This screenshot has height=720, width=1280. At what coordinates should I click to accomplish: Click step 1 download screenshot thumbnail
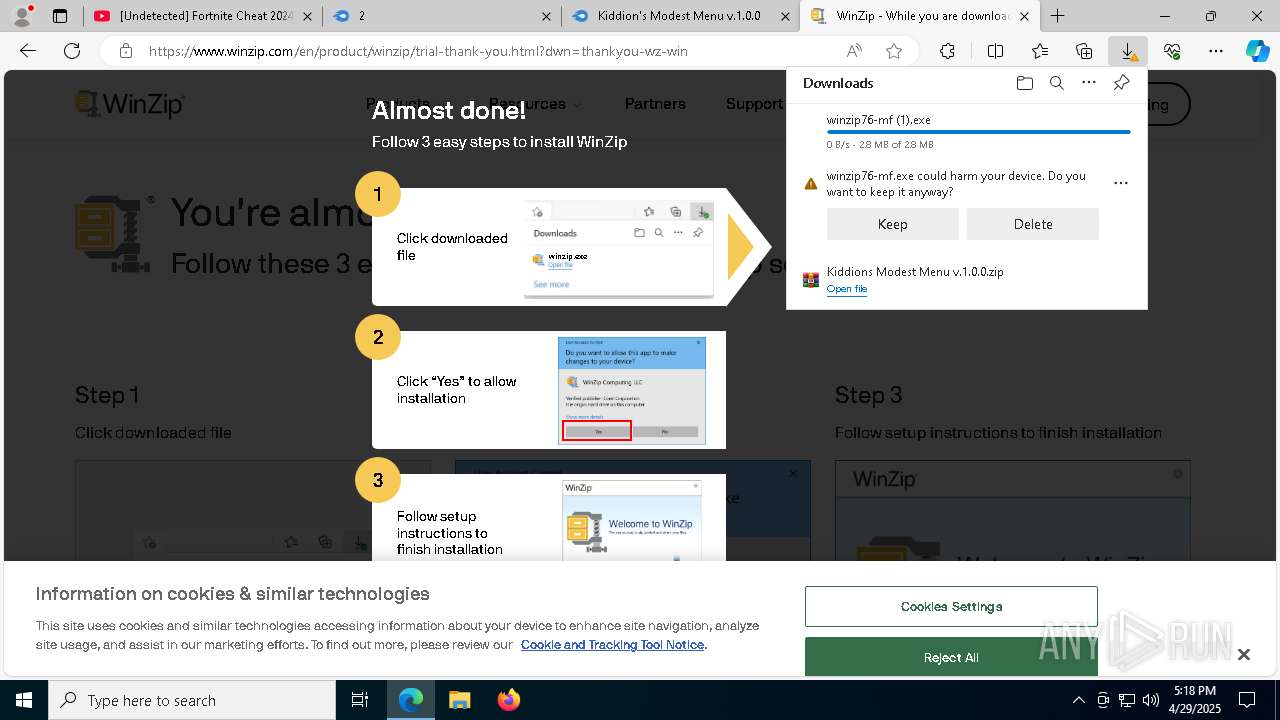point(619,248)
